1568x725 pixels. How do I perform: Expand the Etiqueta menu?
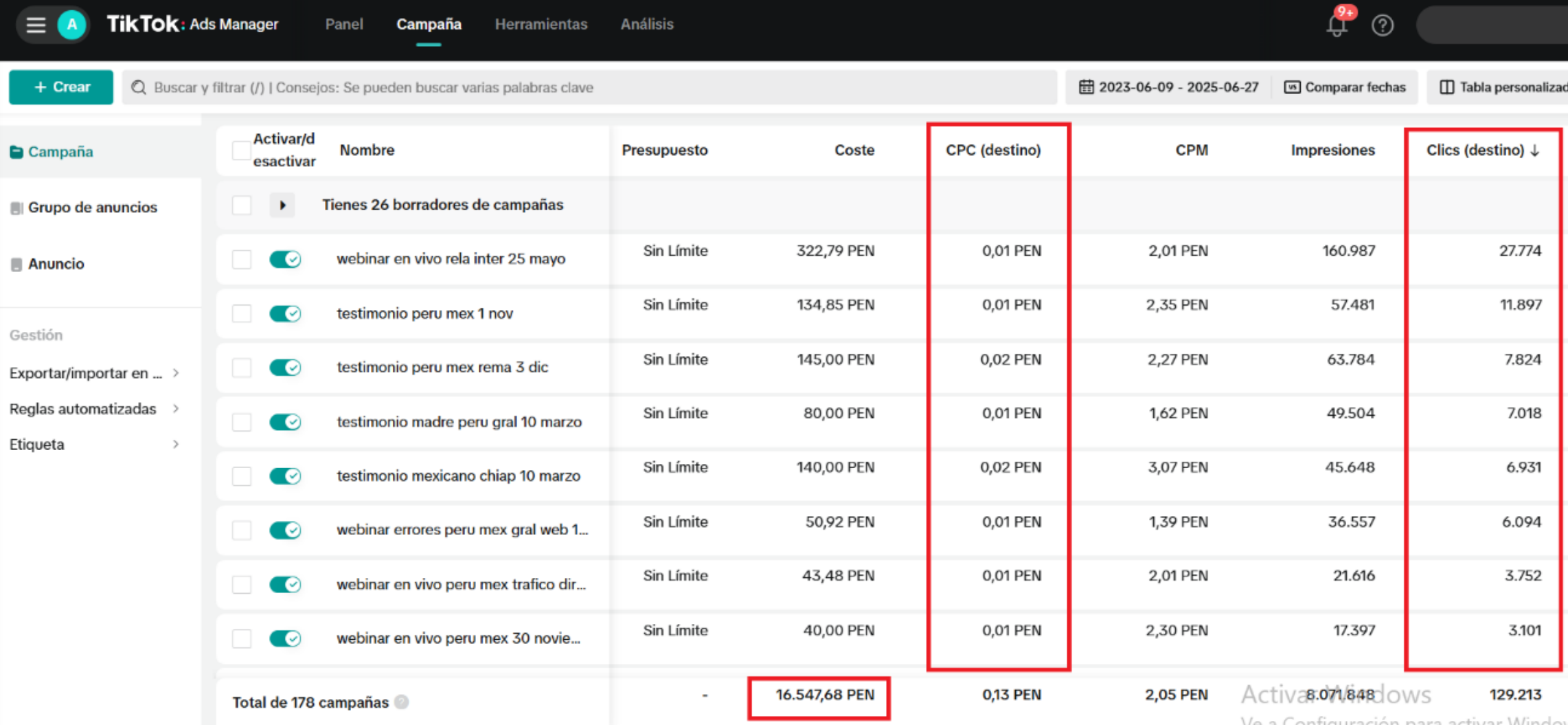coord(176,445)
